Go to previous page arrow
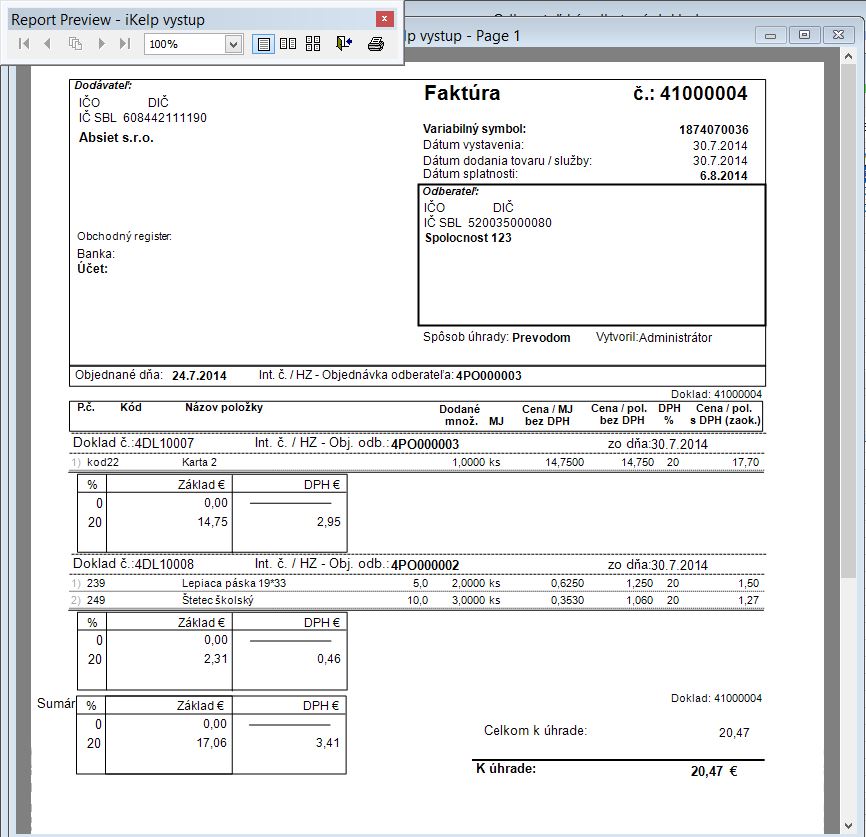Viewport: 866px width, 837px height. 47,44
